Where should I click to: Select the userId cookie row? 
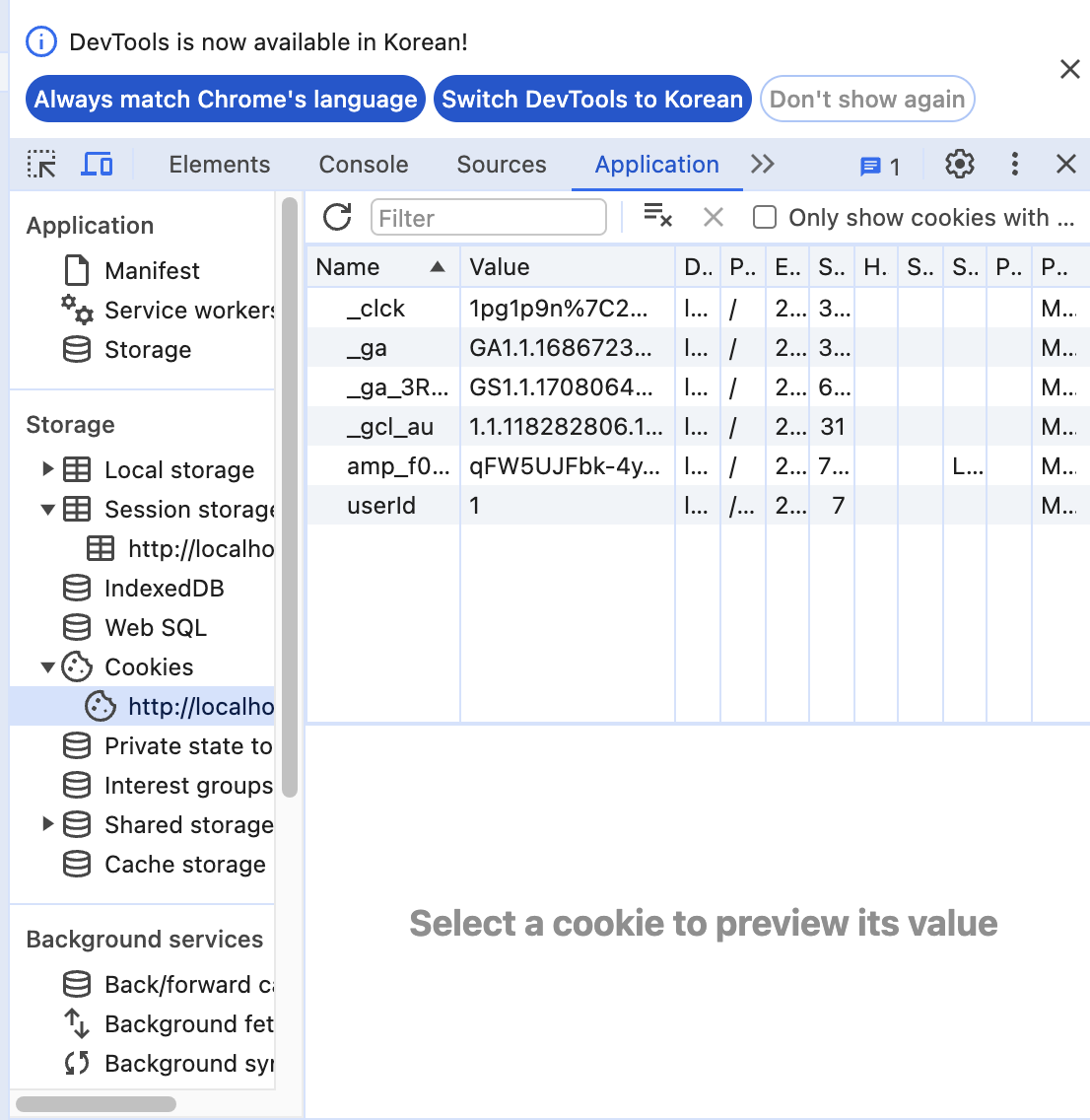click(698, 505)
